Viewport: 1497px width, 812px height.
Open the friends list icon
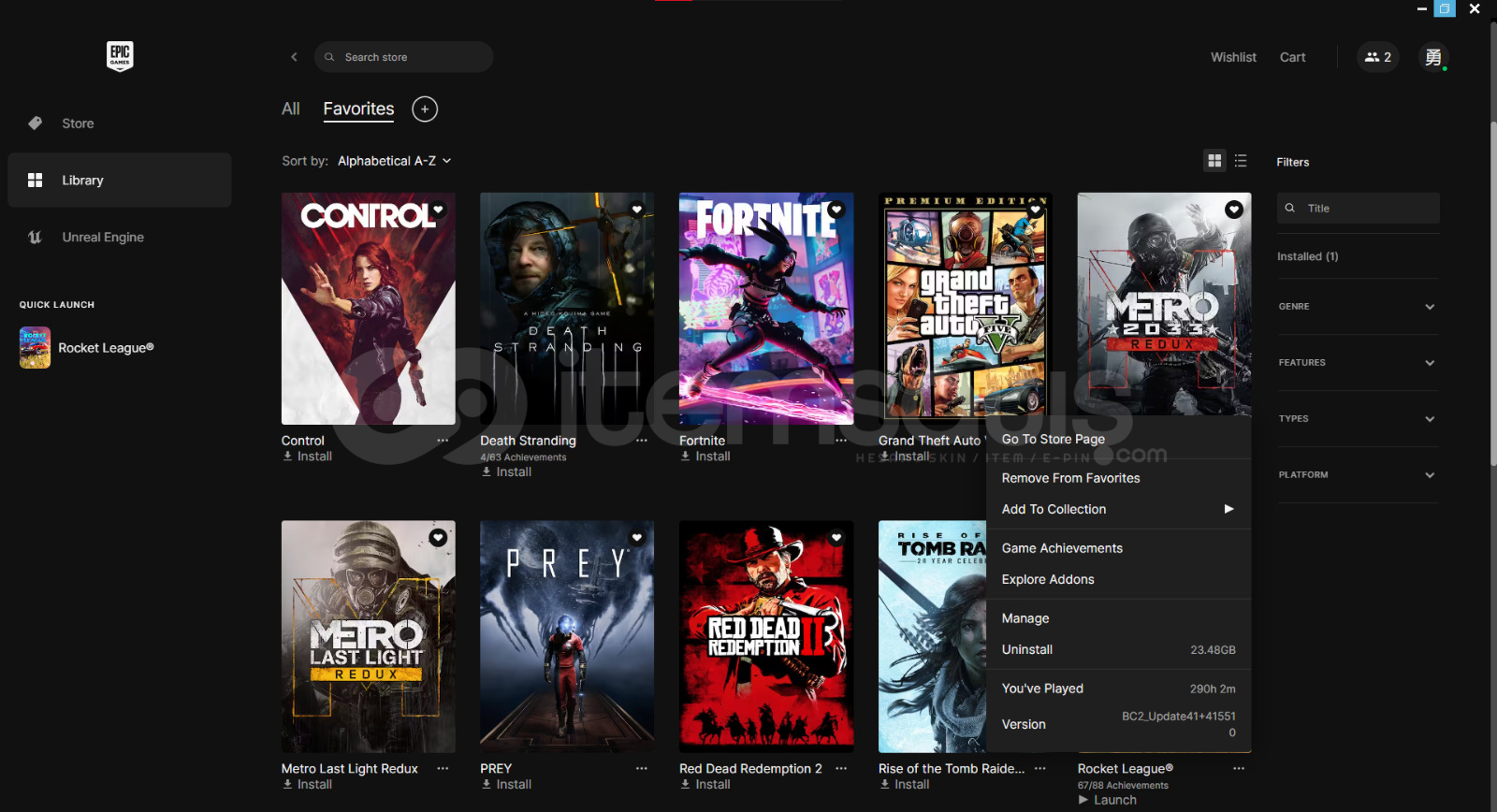coord(1378,57)
